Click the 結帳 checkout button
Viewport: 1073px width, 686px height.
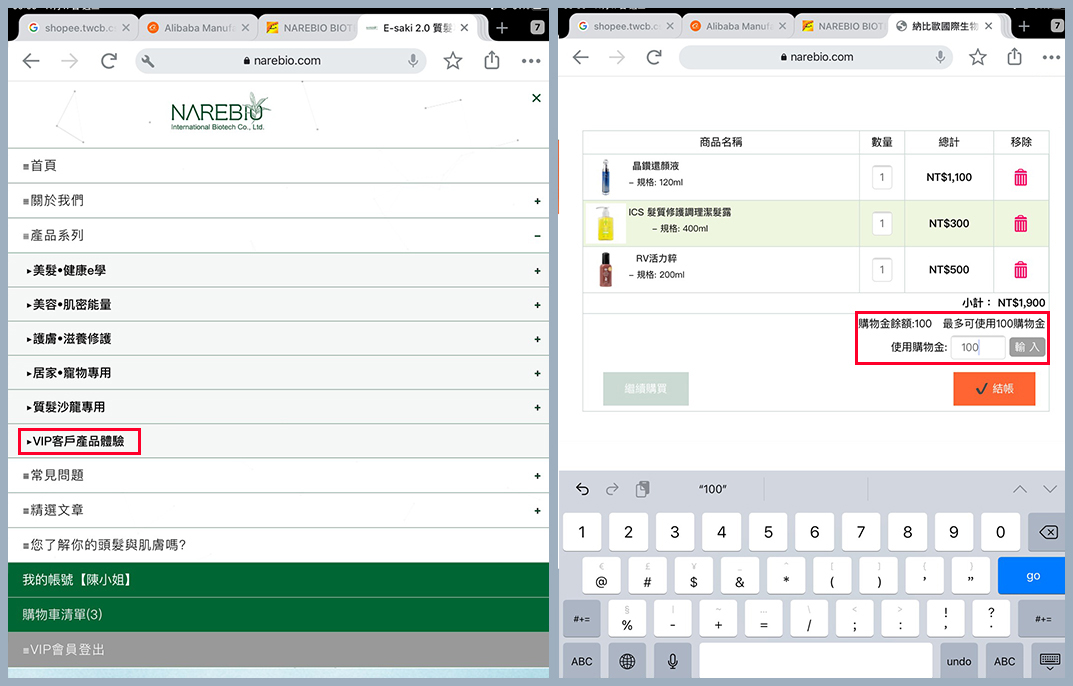(994, 389)
